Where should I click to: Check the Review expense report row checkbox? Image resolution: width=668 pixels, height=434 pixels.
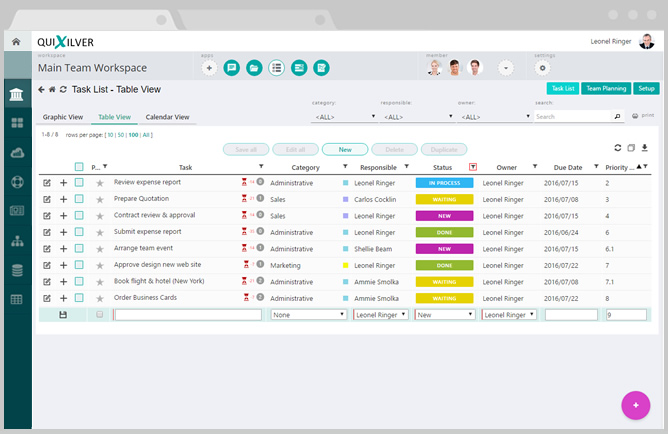[79, 182]
